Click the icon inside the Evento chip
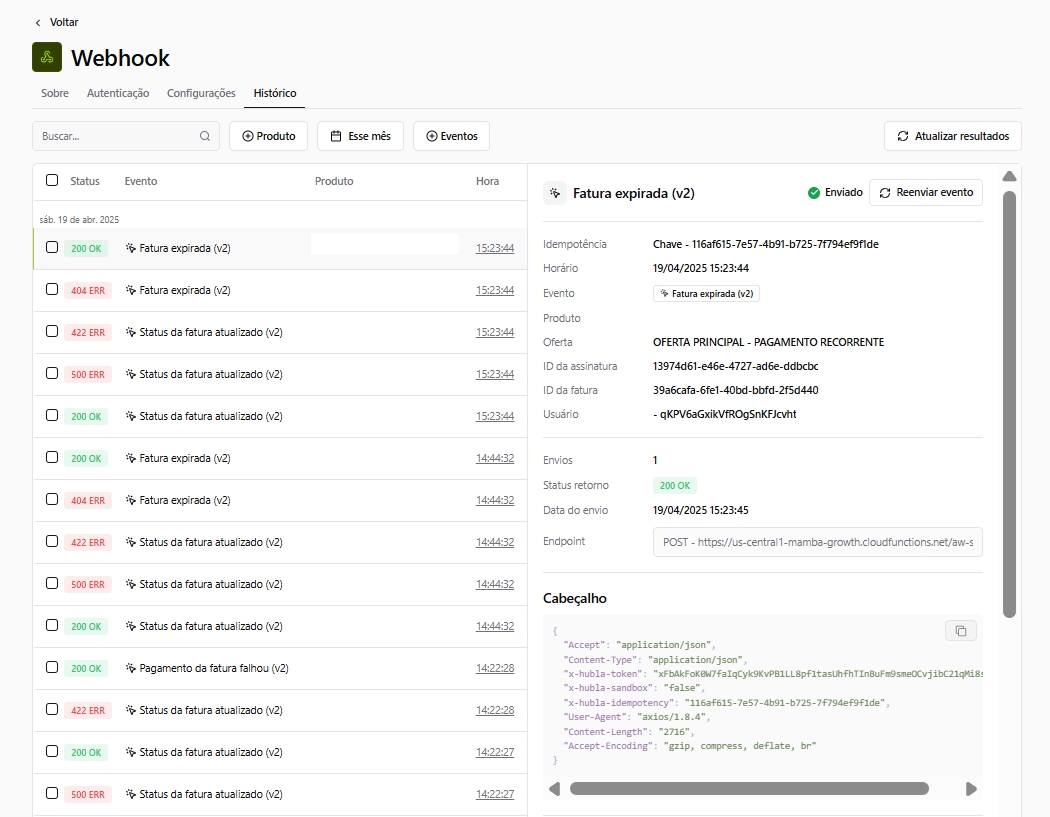1050x817 pixels. 664,293
